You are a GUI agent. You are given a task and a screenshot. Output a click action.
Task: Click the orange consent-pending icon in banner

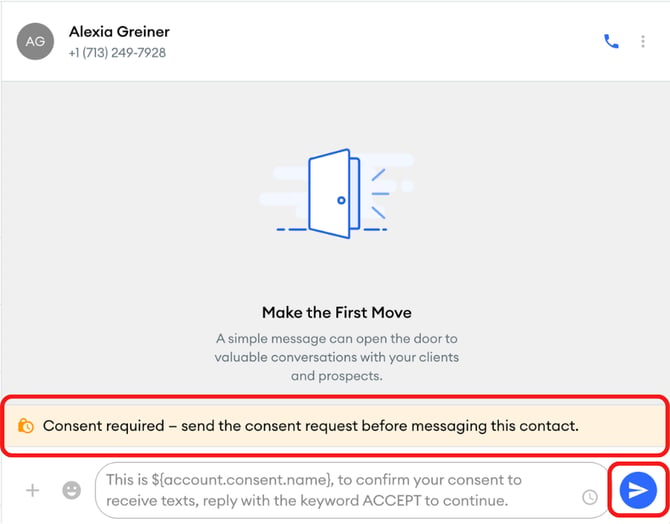coord(26,426)
